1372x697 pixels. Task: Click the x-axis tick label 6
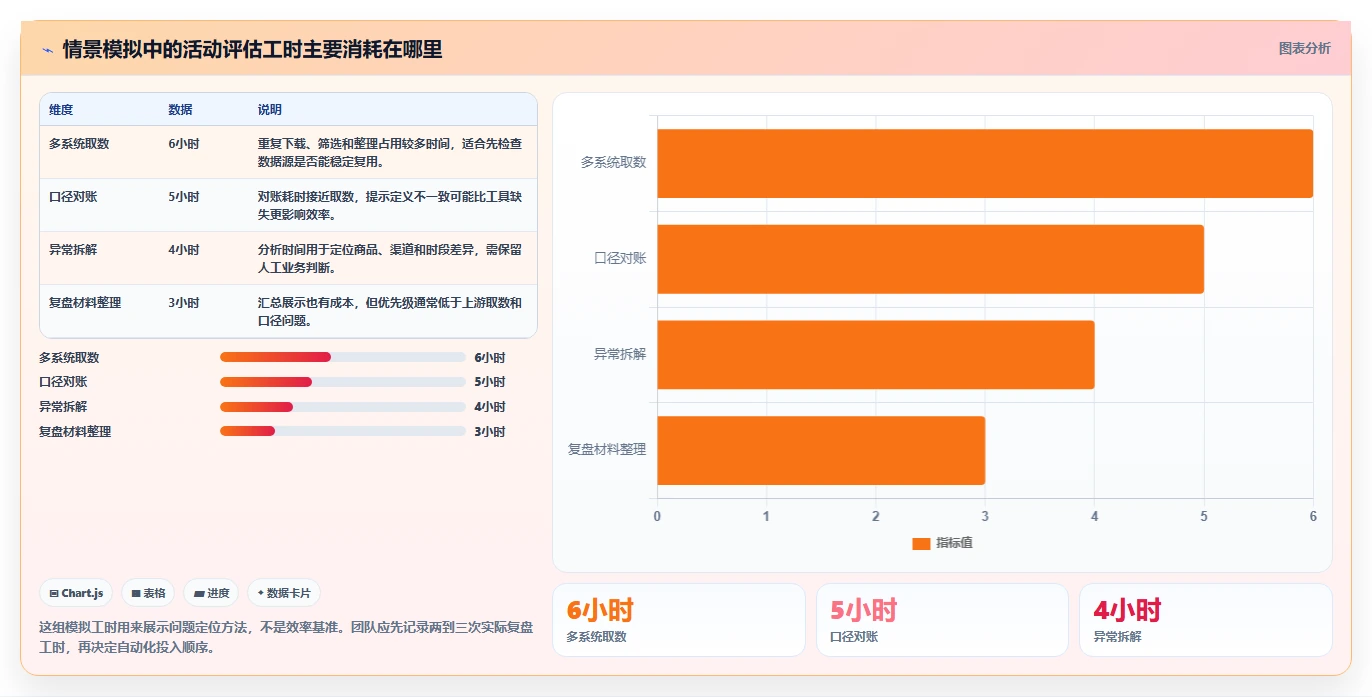(x=1313, y=517)
